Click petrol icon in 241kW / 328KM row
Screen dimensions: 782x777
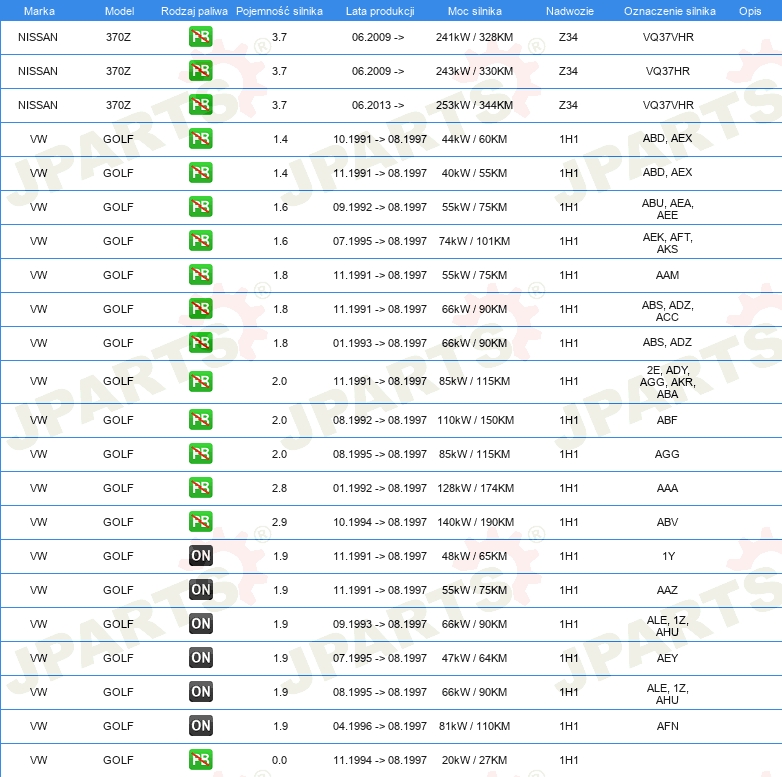(200, 37)
